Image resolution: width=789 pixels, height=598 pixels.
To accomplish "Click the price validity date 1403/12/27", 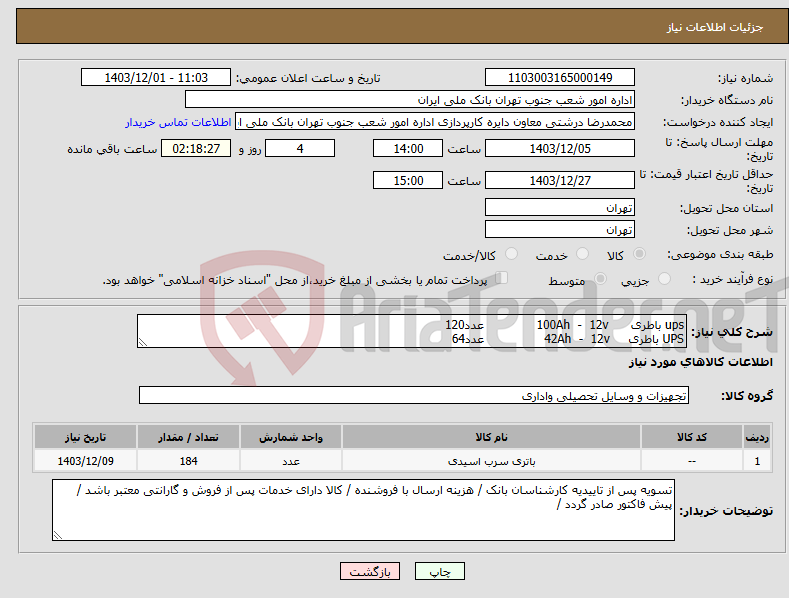I will (560, 180).
